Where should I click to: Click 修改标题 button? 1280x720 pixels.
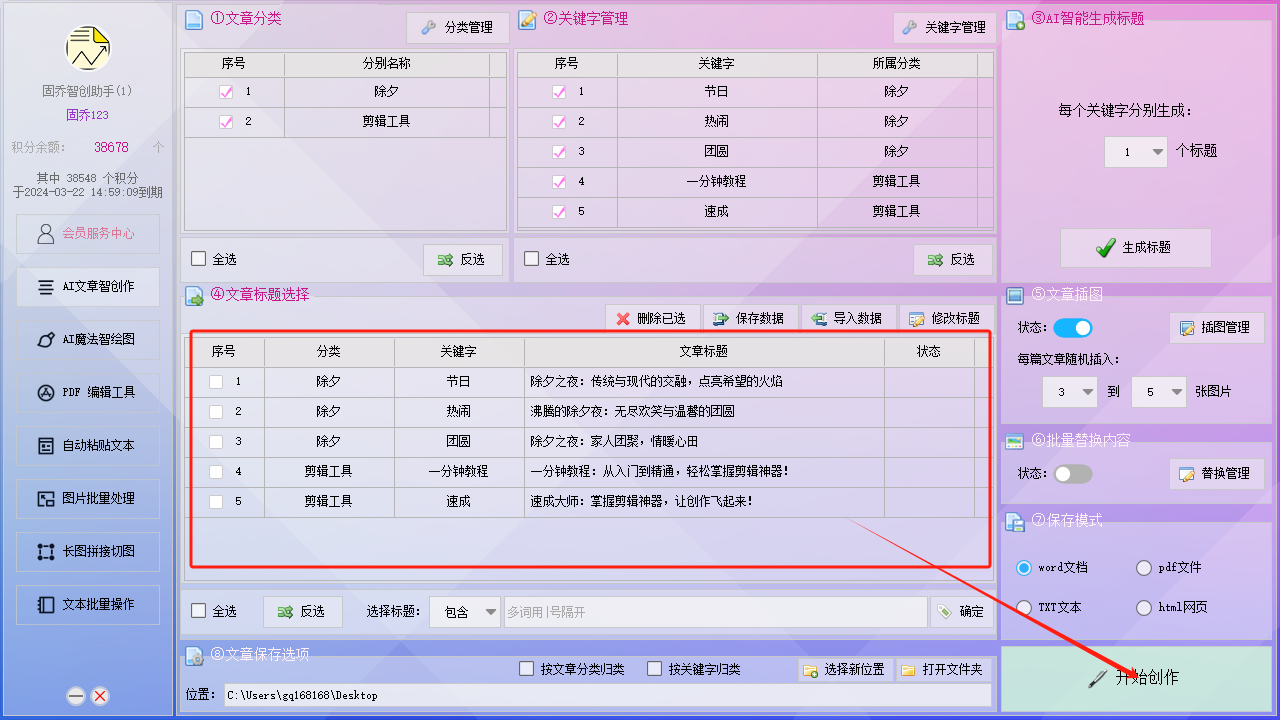(x=945, y=318)
